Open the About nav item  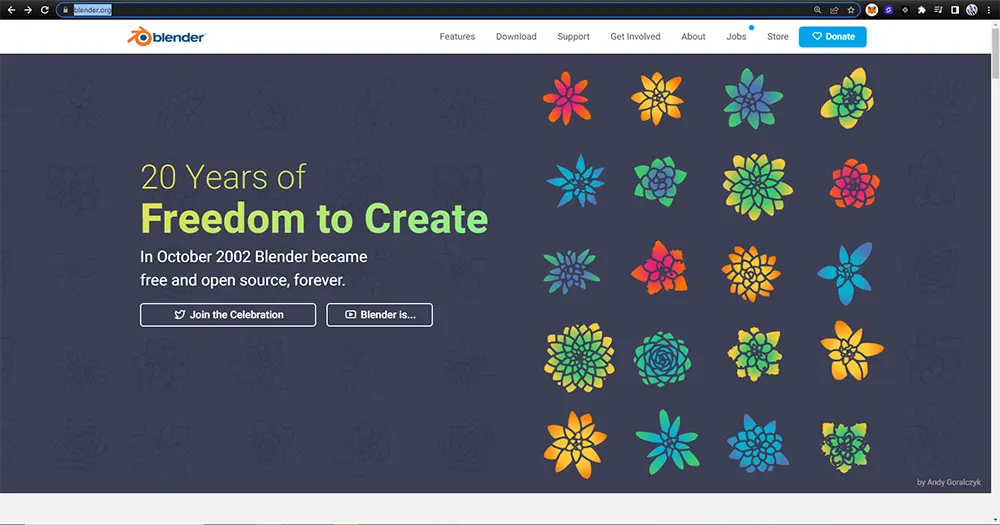click(693, 36)
